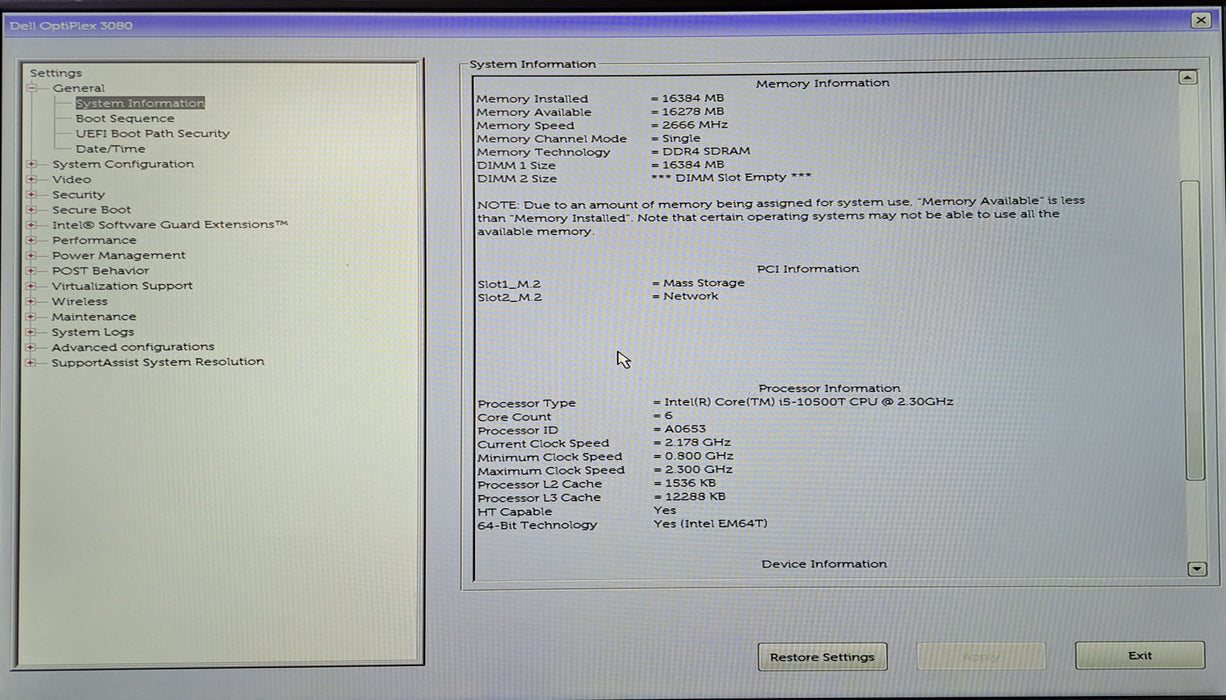Open UEFI Boot Path Security
1226x700 pixels.
(x=152, y=133)
